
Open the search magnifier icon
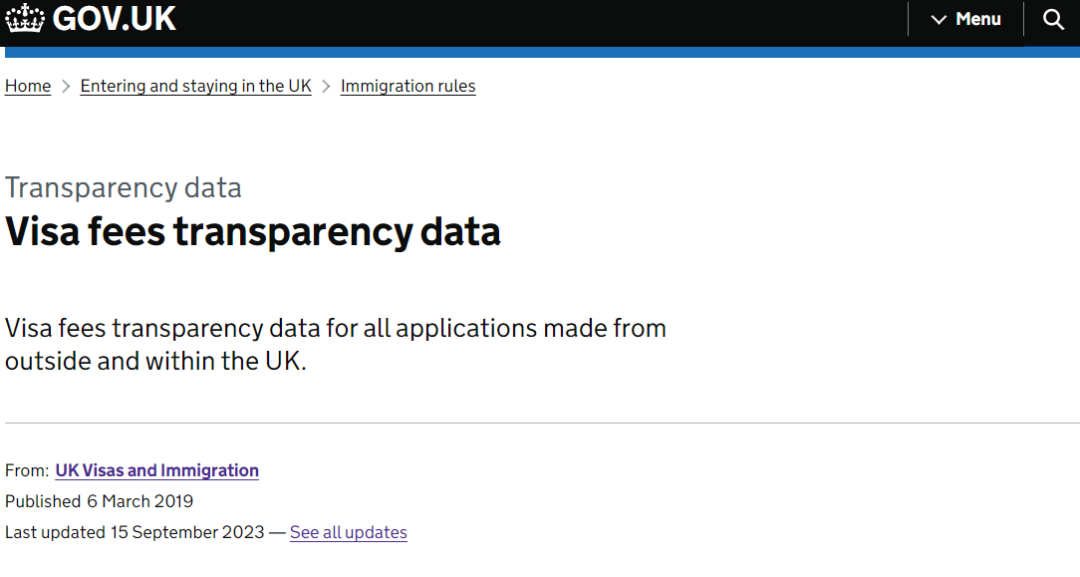click(x=1053, y=19)
